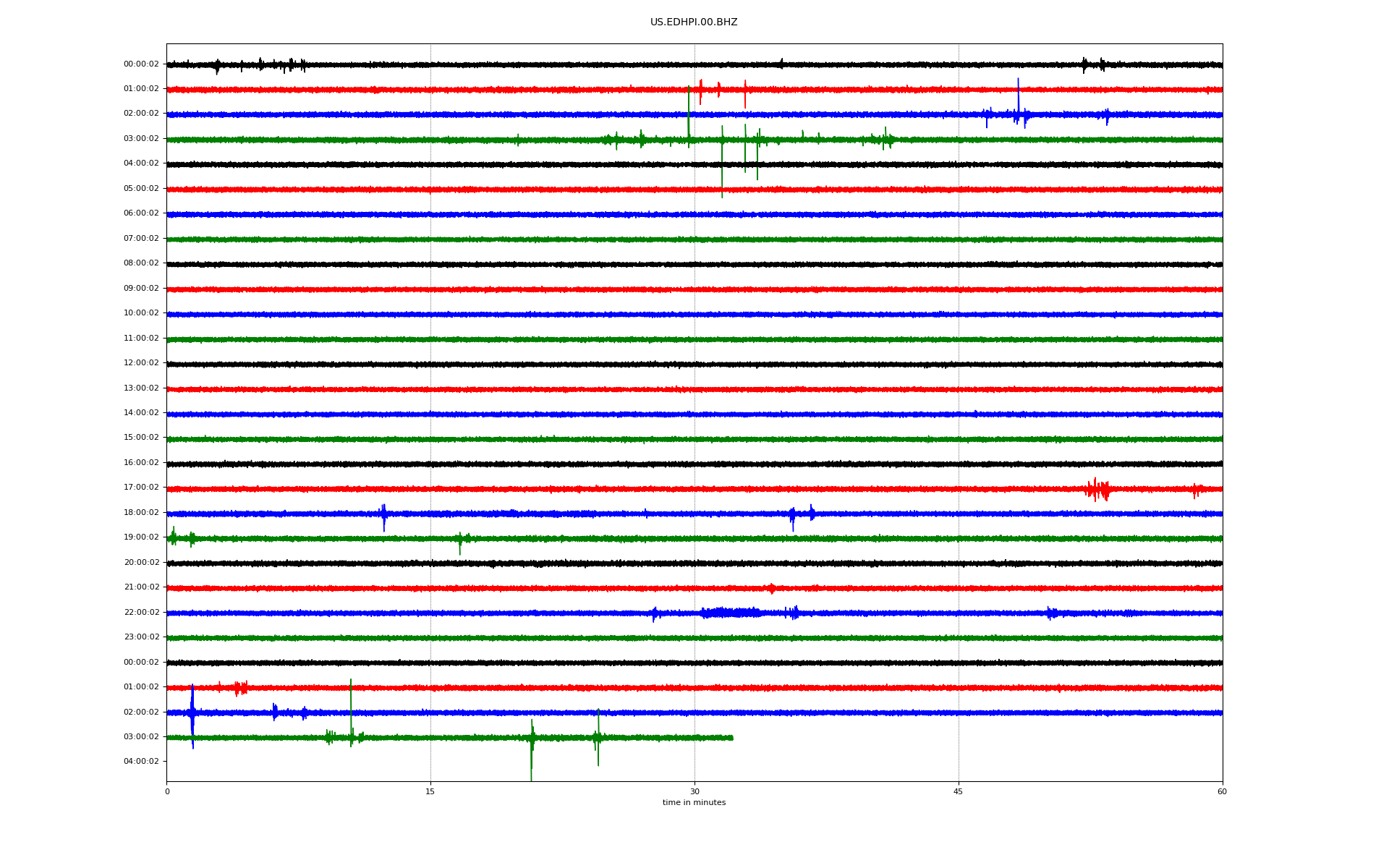Viewport: 1389px width, 868px height.
Task: Click the 'time in minutes' axis label
Action: pos(693,803)
